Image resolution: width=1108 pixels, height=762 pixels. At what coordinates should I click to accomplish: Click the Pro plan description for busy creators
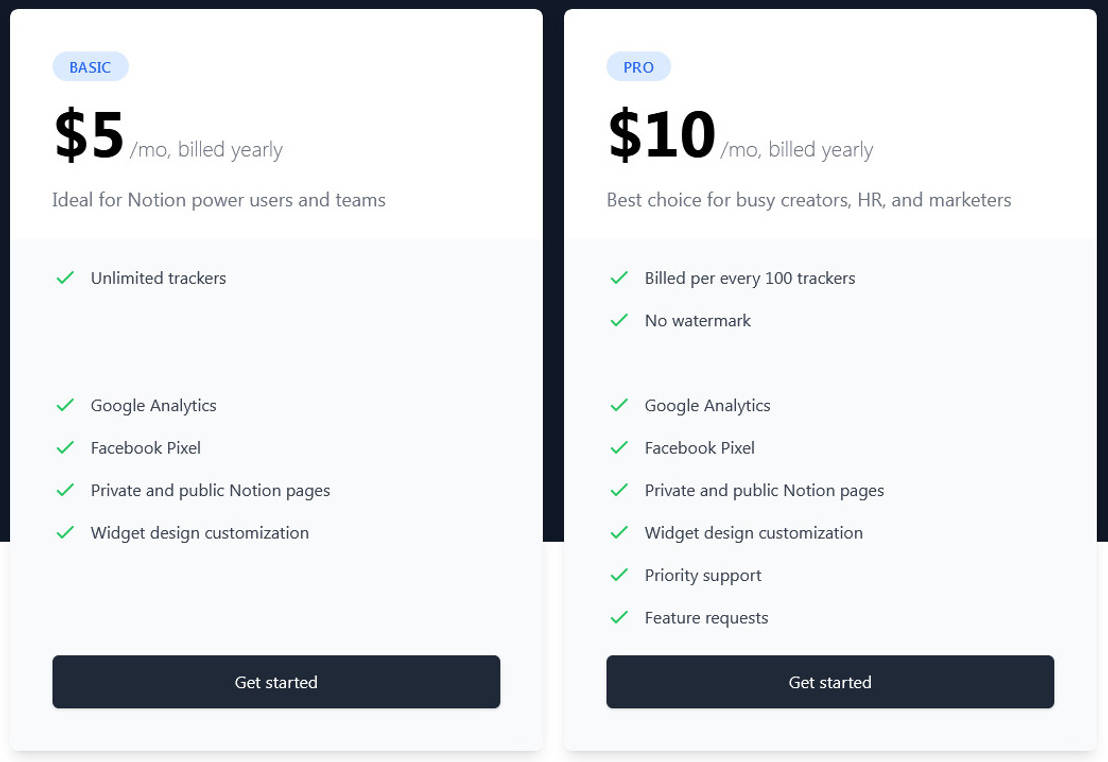point(808,200)
